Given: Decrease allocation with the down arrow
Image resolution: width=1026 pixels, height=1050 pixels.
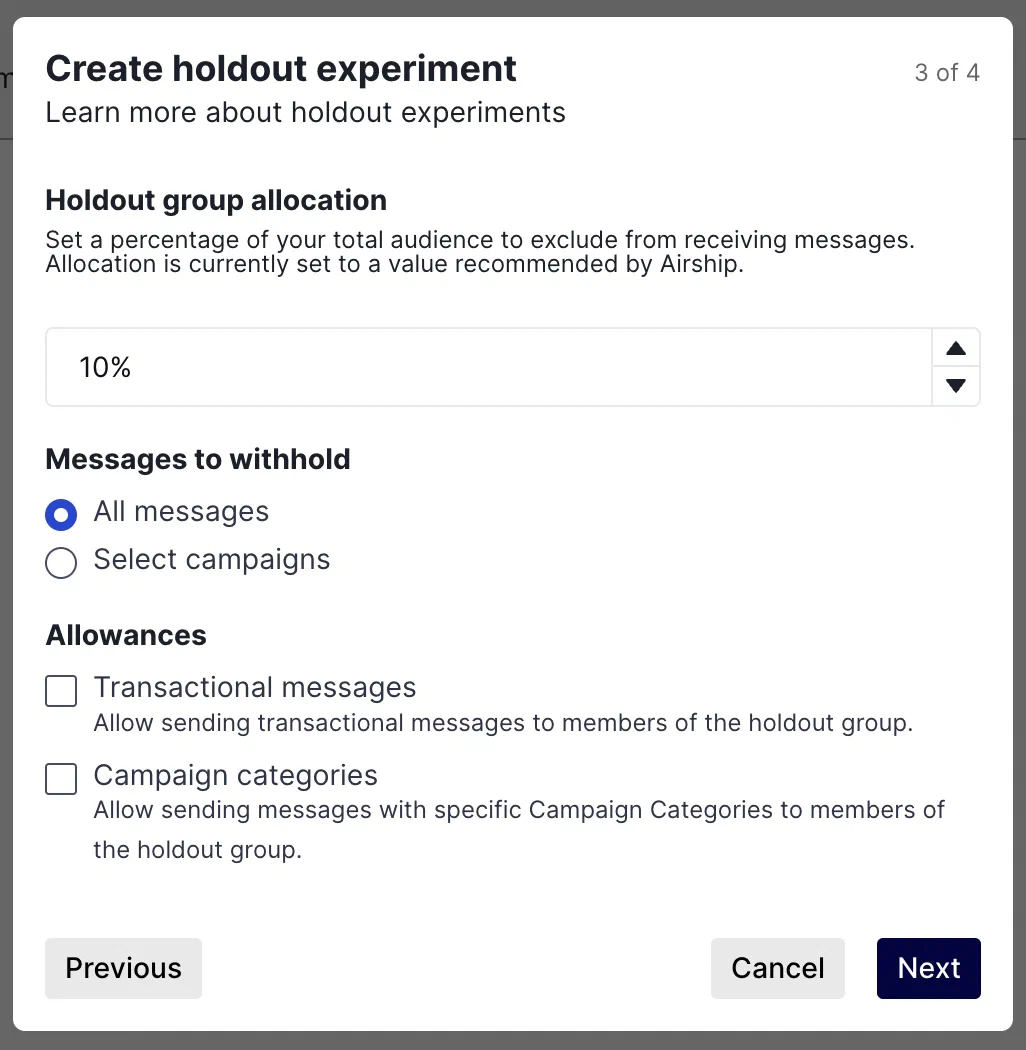Looking at the screenshot, I should [956, 386].
